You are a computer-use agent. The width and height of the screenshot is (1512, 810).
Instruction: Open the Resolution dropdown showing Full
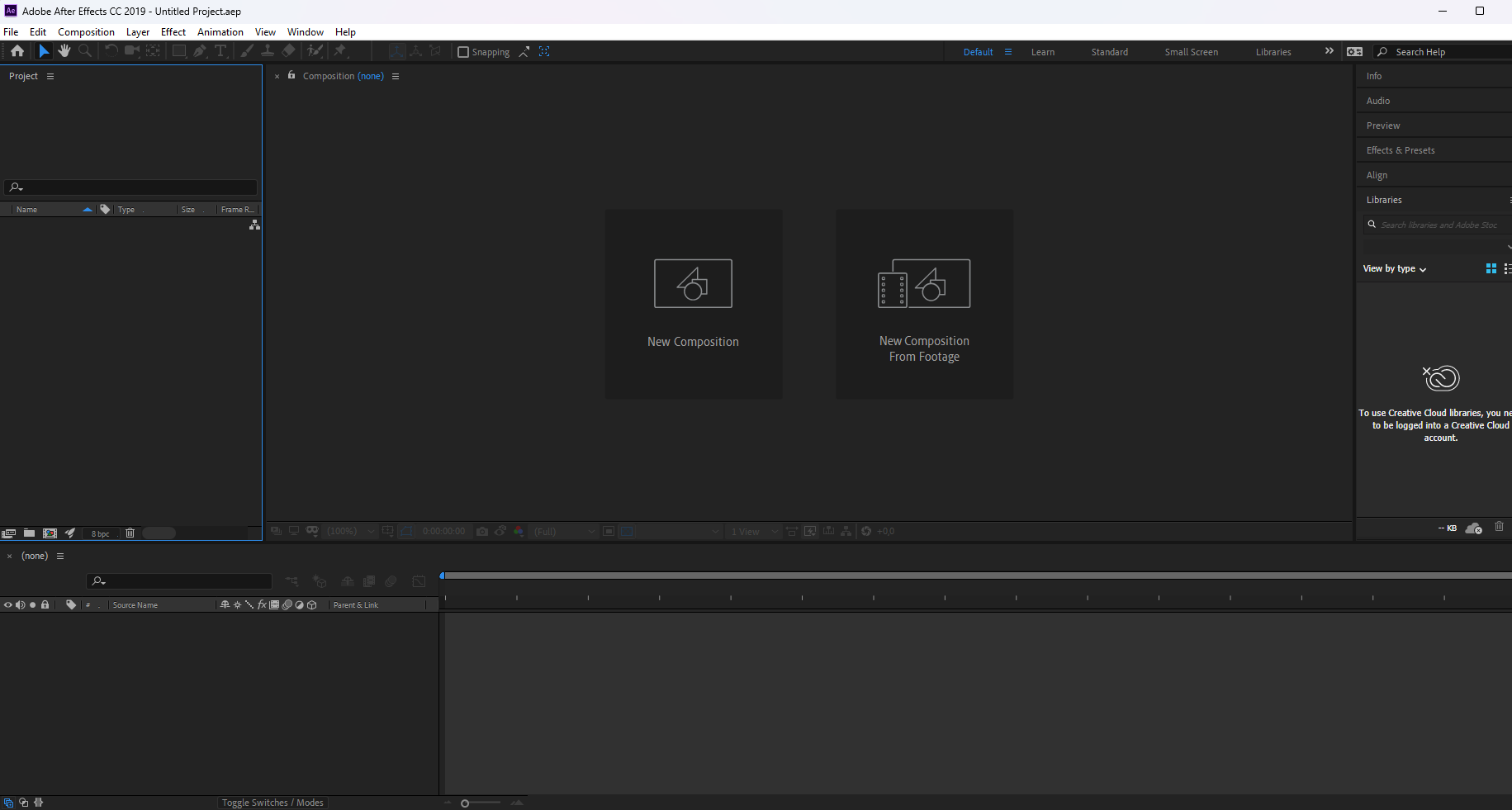click(x=564, y=531)
